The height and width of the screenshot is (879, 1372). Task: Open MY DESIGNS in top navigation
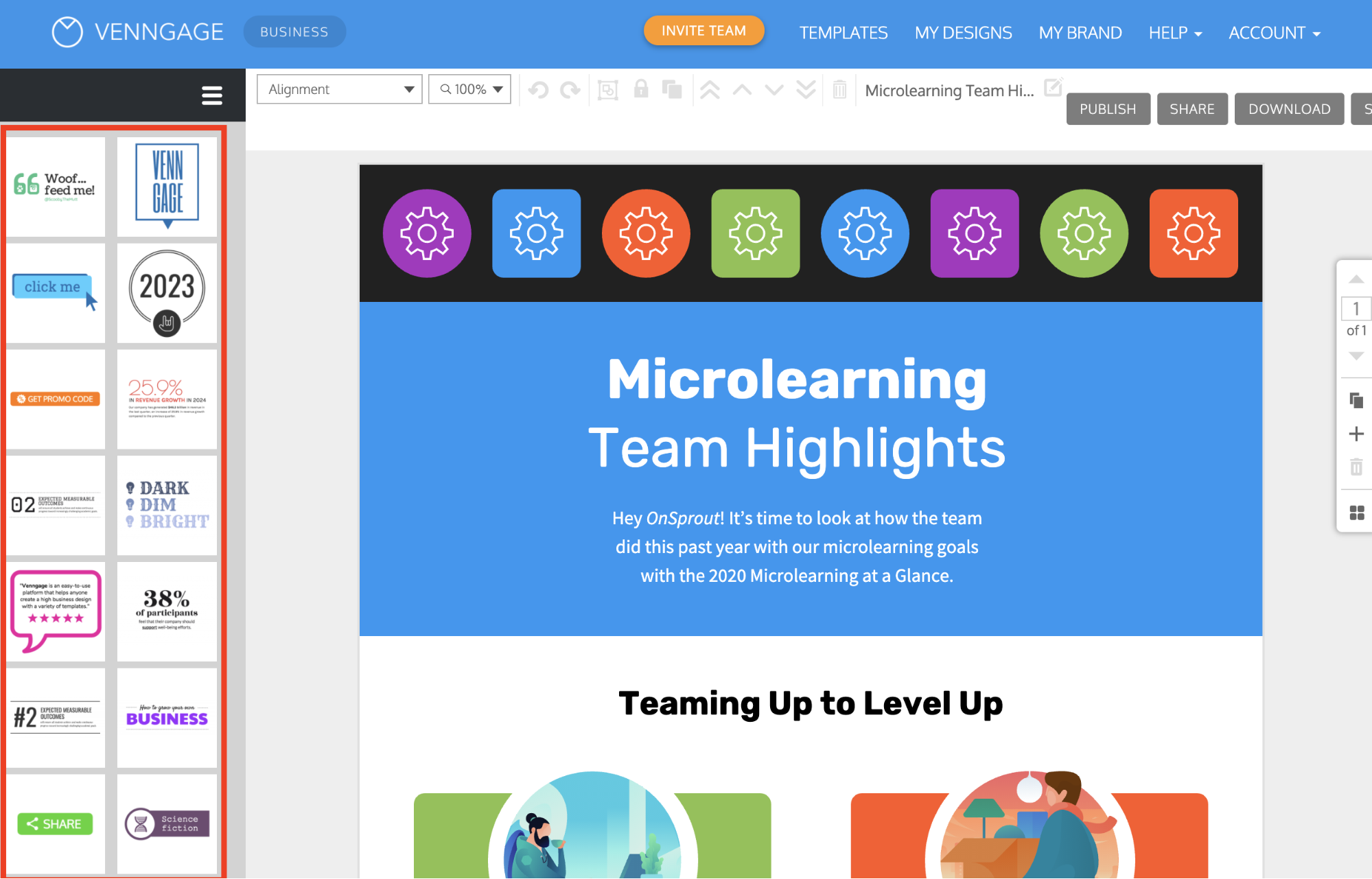pos(963,33)
